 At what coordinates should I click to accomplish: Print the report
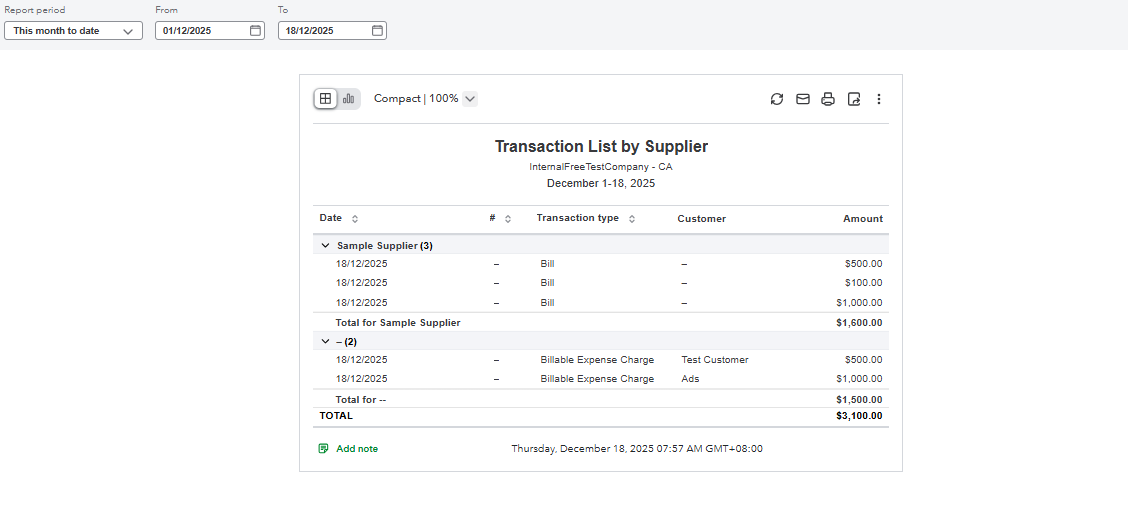pos(828,99)
